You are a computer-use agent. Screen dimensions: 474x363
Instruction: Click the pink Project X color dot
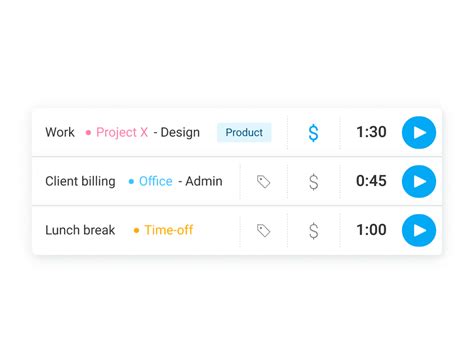tap(88, 133)
